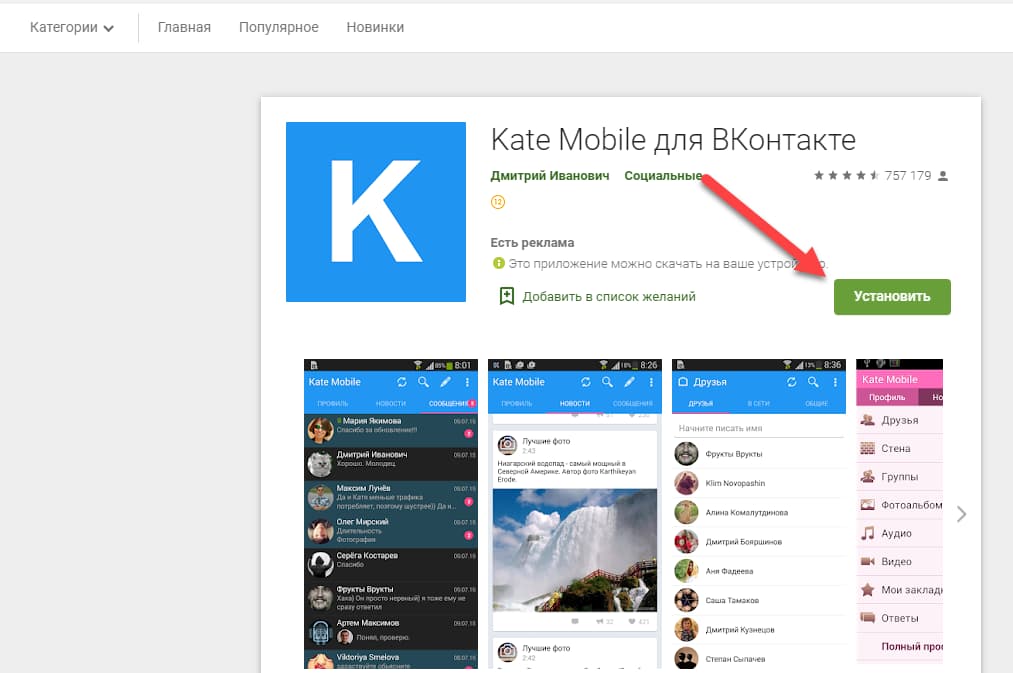
Task: Click the Kate Mobile blue K app icon
Action: pyautogui.click(x=376, y=212)
